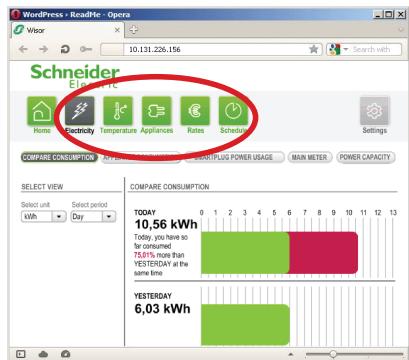409x360 pixels.
Task: Switch to Power Capacity tab
Action: click(x=365, y=157)
